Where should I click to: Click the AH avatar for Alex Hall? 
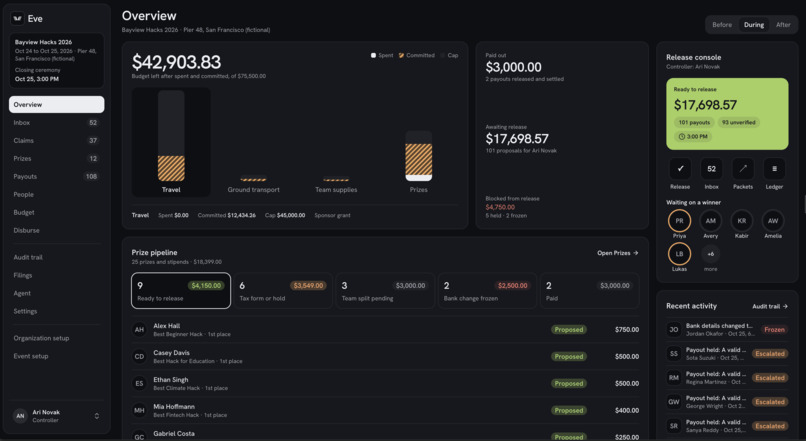[139, 329]
